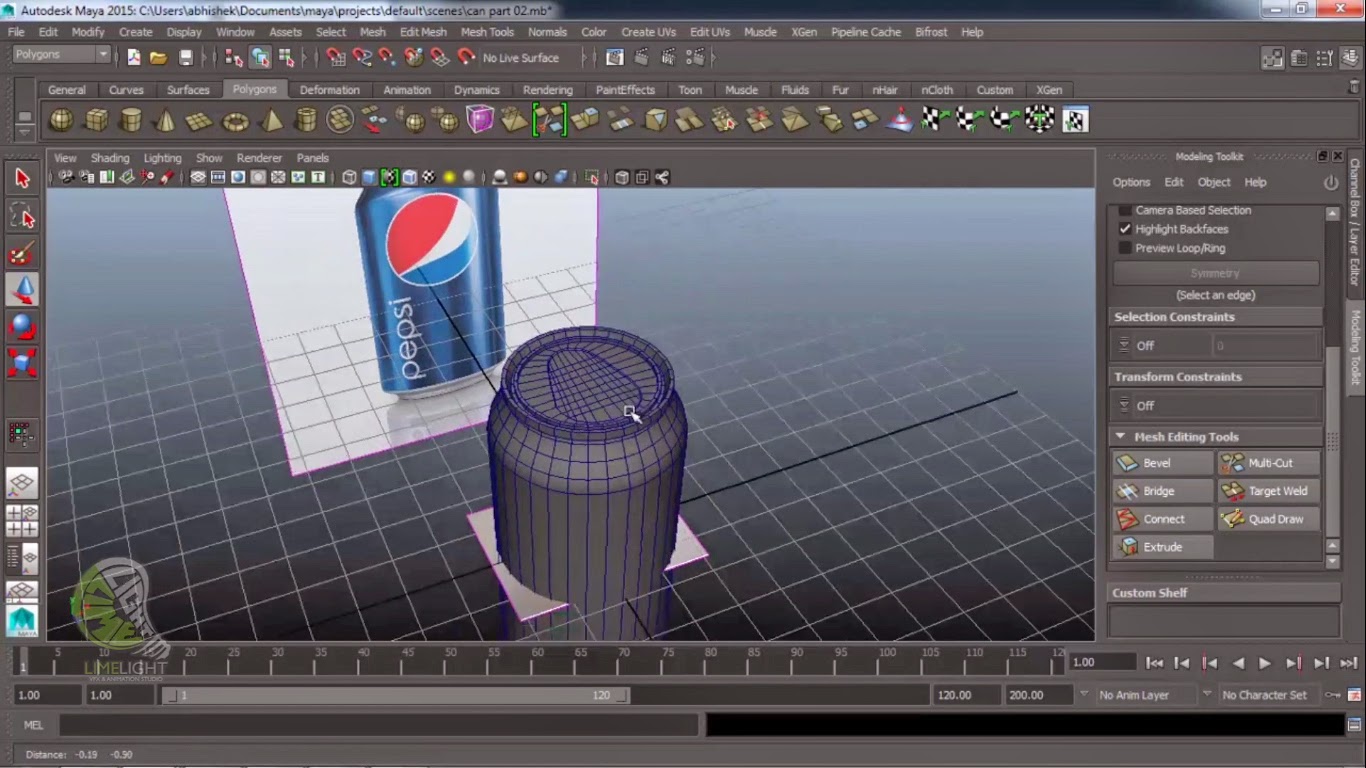The width and height of the screenshot is (1366, 768).
Task: Open the Polygons menu set dropdown
Action: [x=62, y=54]
